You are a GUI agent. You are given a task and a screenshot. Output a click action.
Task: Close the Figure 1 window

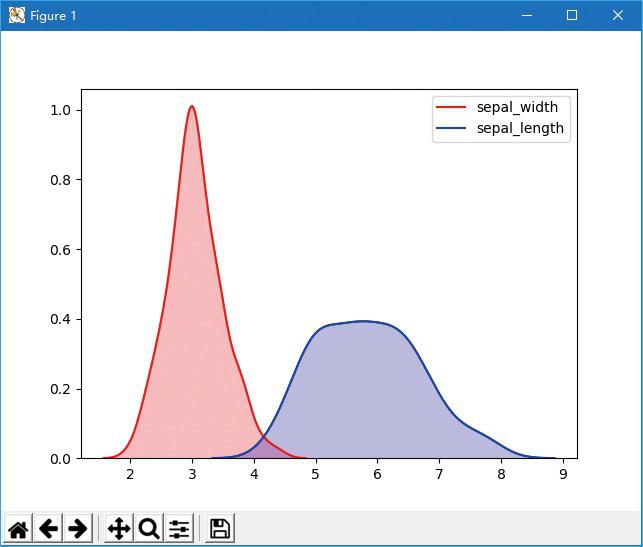coord(618,16)
